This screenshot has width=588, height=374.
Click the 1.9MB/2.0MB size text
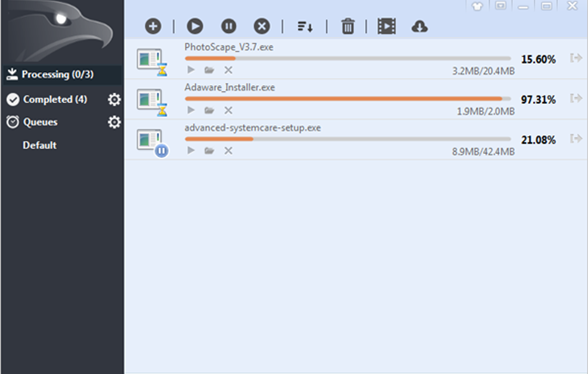tap(486, 111)
